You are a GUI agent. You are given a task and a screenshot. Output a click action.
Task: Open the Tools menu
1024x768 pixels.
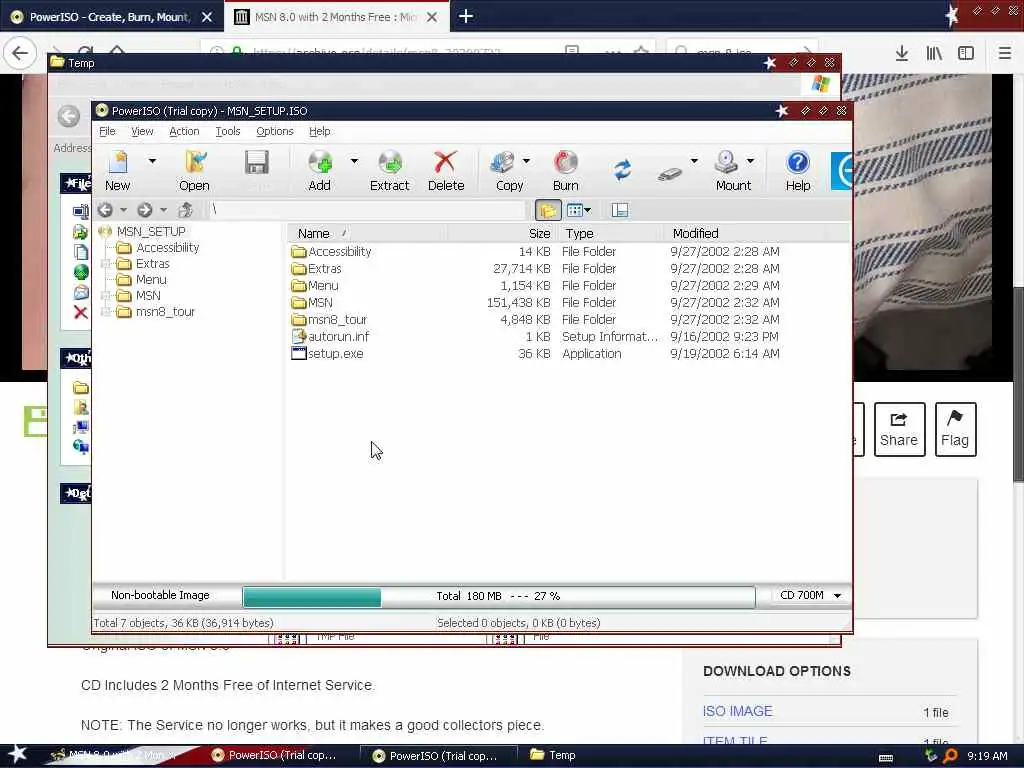coord(228,131)
